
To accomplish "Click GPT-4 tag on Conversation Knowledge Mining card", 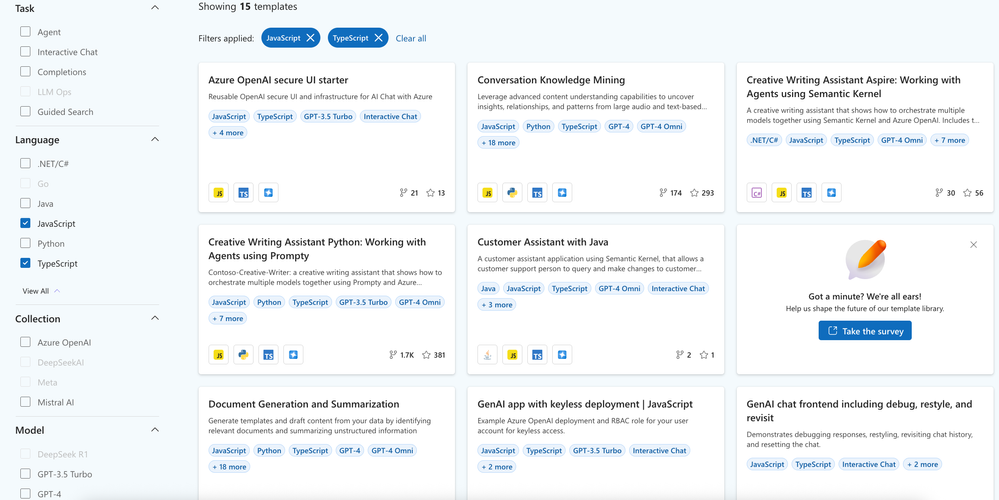I will [x=619, y=126].
